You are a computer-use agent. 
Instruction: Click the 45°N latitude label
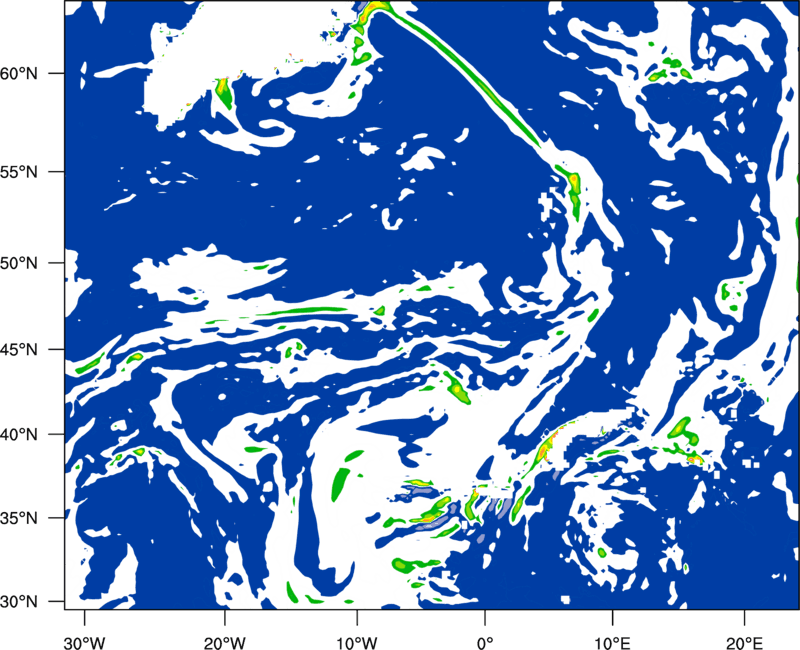pos(19,349)
